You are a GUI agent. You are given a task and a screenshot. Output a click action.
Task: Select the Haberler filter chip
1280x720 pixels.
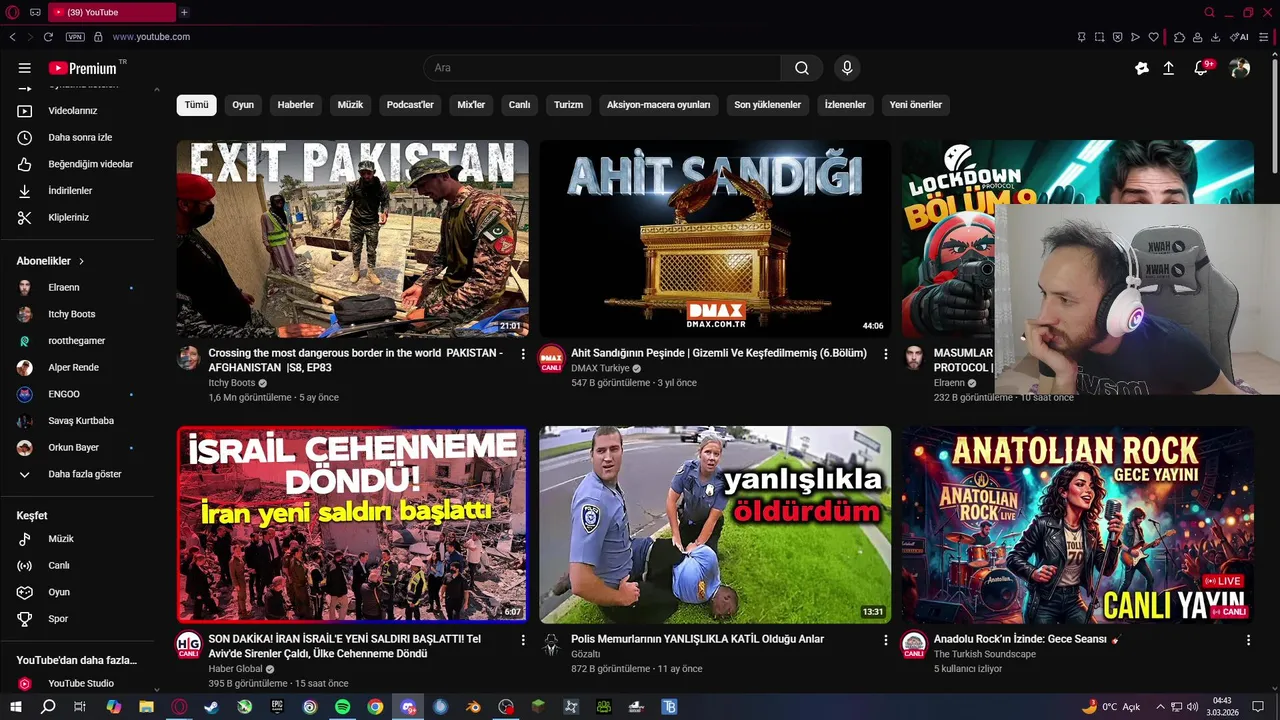[x=295, y=105]
